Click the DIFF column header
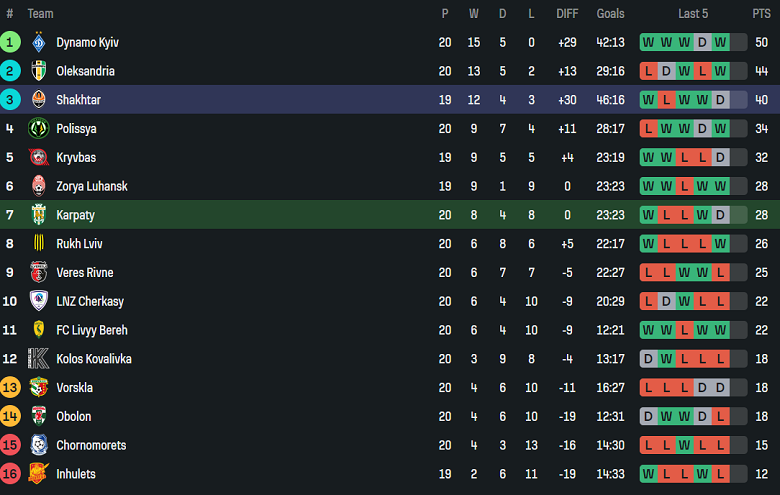Screen dimensions: 780x495 567,14
